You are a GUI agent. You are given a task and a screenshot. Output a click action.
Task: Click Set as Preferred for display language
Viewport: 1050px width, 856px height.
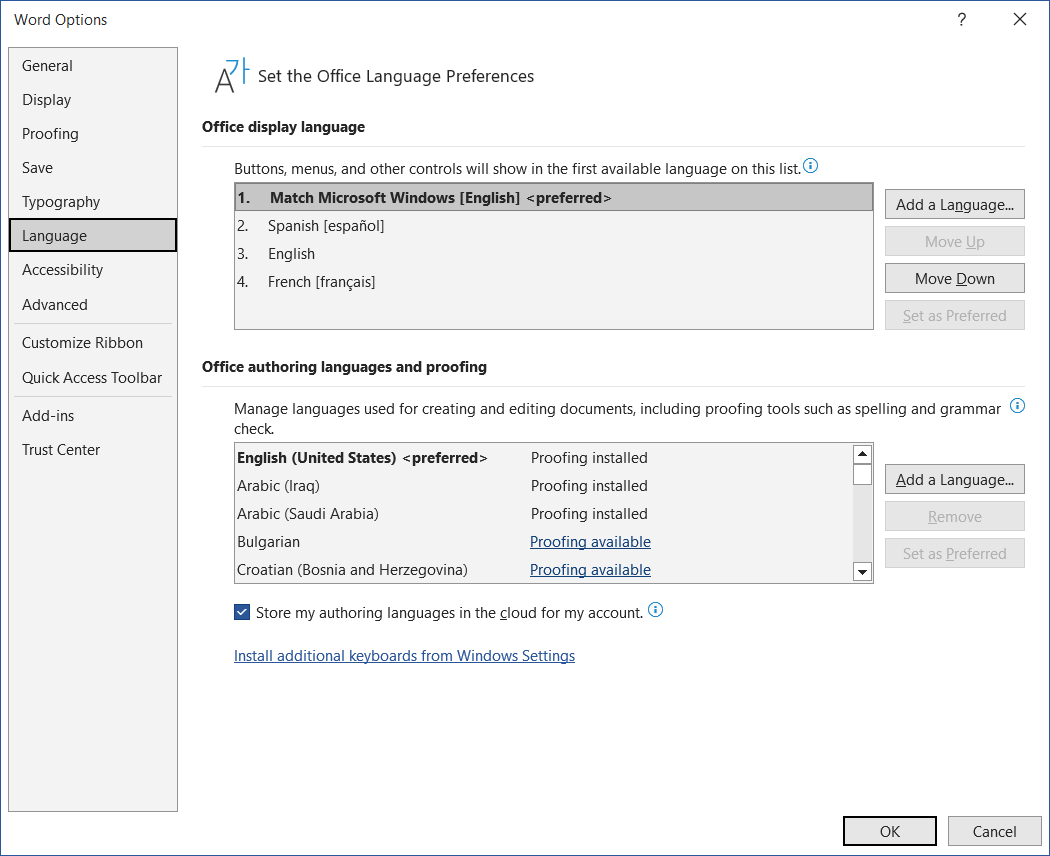pyautogui.click(x=954, y=315)
